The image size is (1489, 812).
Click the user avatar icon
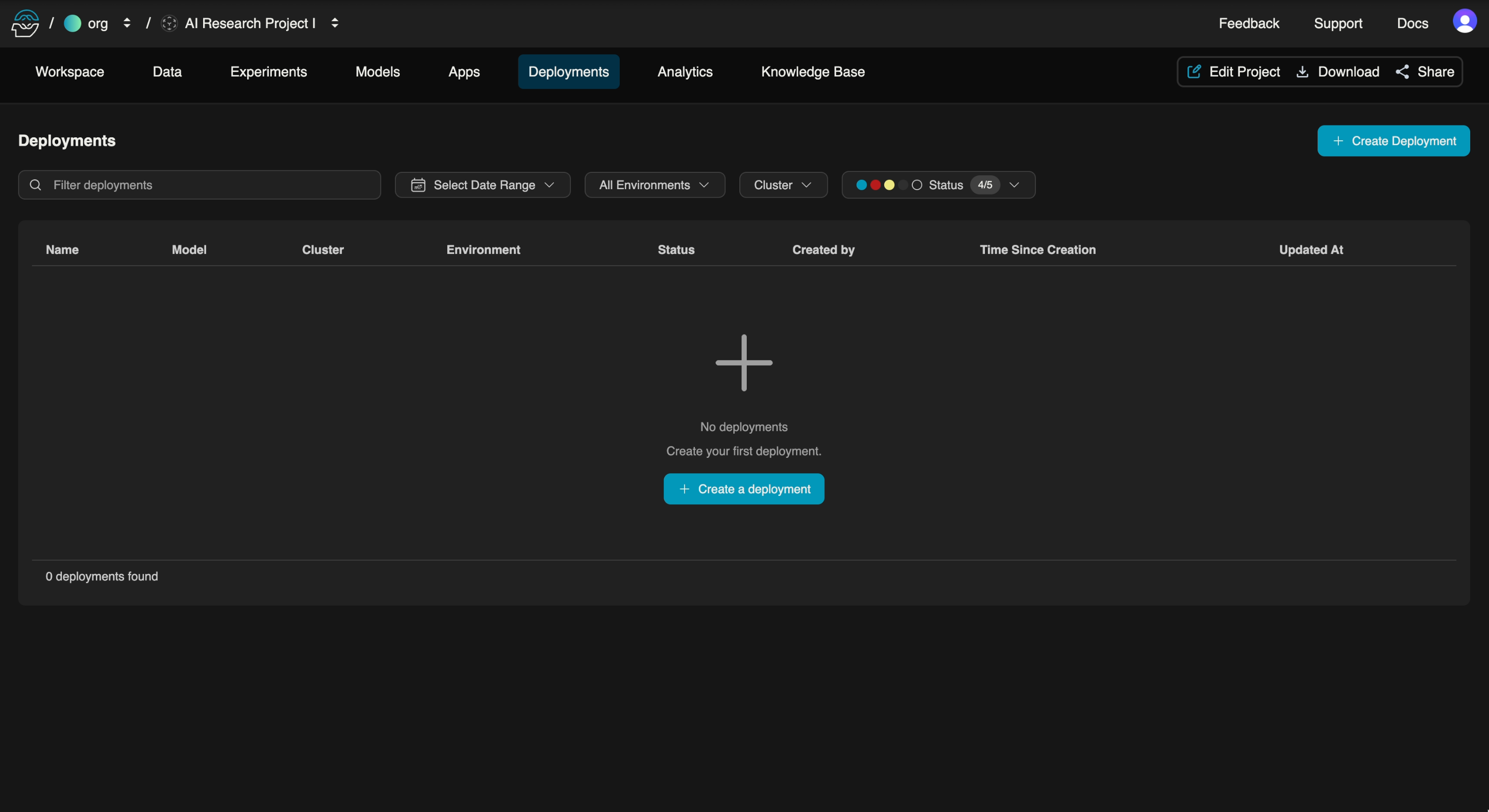pos(1464,21)
